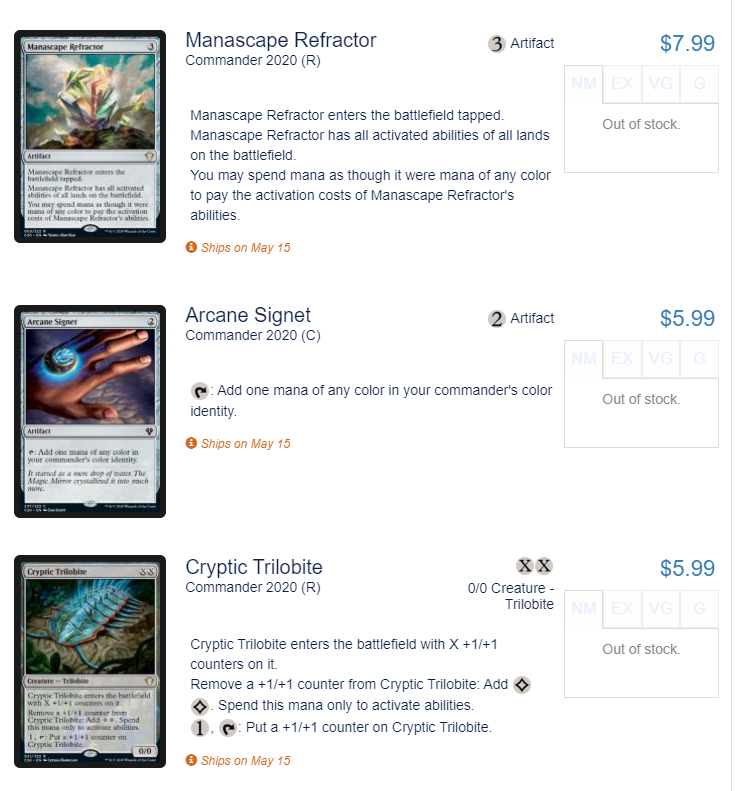Image resolution: width=739 pixels, height=791 pixels.
Task: Click the info icon beside Arcane Signet's ship date
Action: click(191, 443)
